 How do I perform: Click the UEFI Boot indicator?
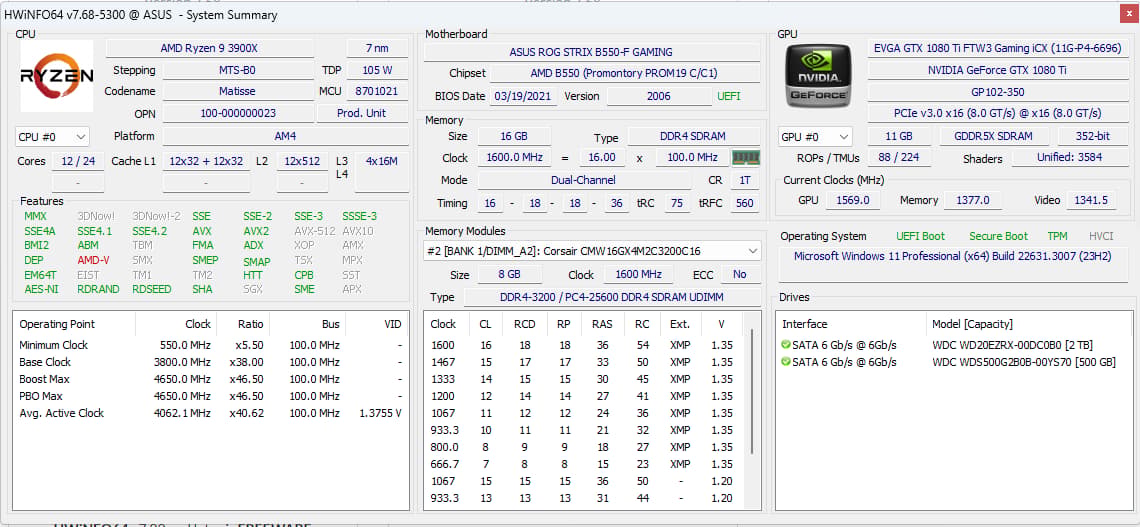[920, 236]
